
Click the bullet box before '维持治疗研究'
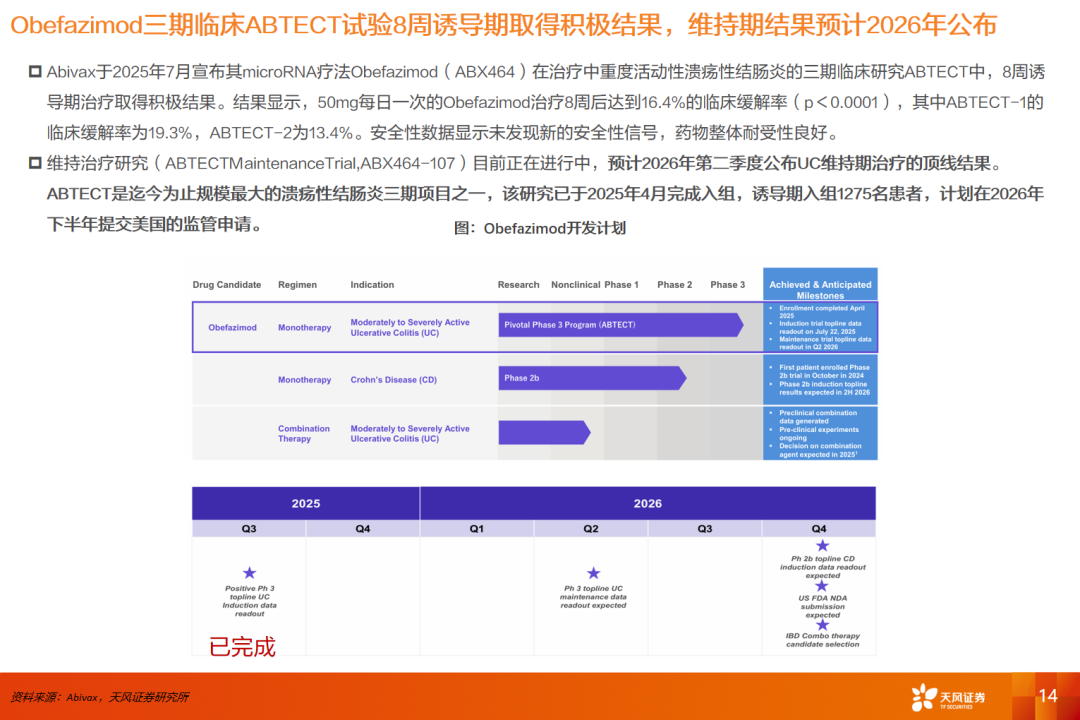[35, 163]
